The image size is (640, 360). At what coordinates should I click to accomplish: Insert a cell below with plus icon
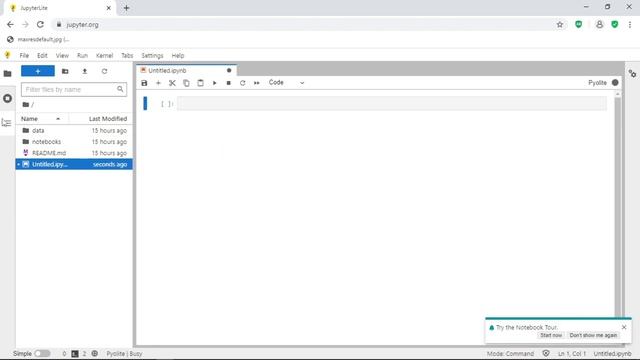coord(158,83)
